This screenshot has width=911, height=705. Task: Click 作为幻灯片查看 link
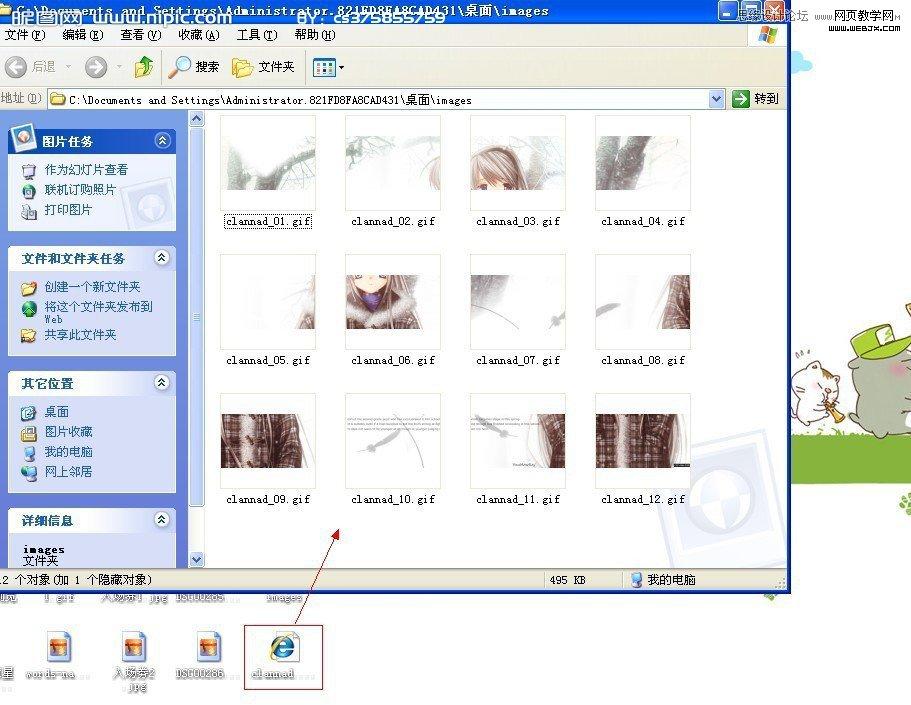[86, 170]
